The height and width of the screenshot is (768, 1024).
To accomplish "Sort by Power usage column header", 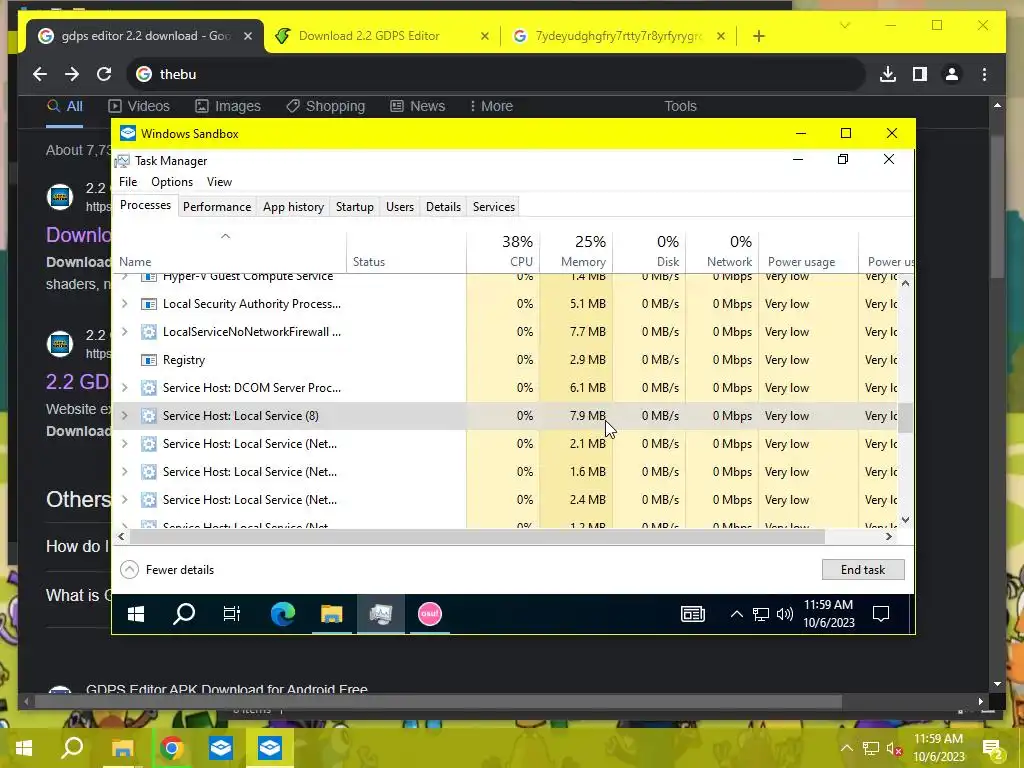I will click(x=808, y=251).
